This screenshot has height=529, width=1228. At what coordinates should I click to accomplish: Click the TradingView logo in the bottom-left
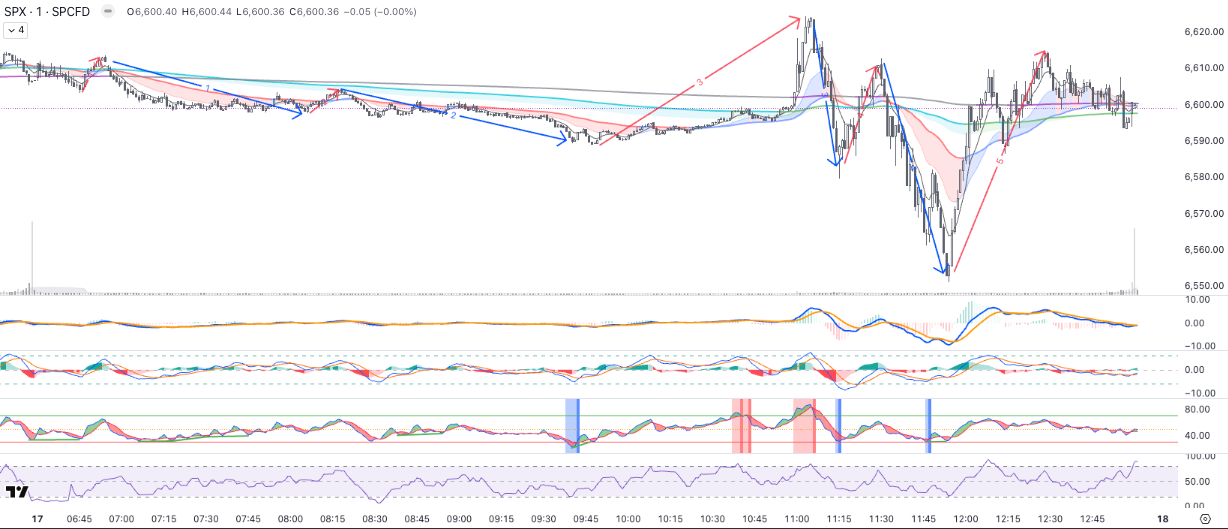click(17, 492)
